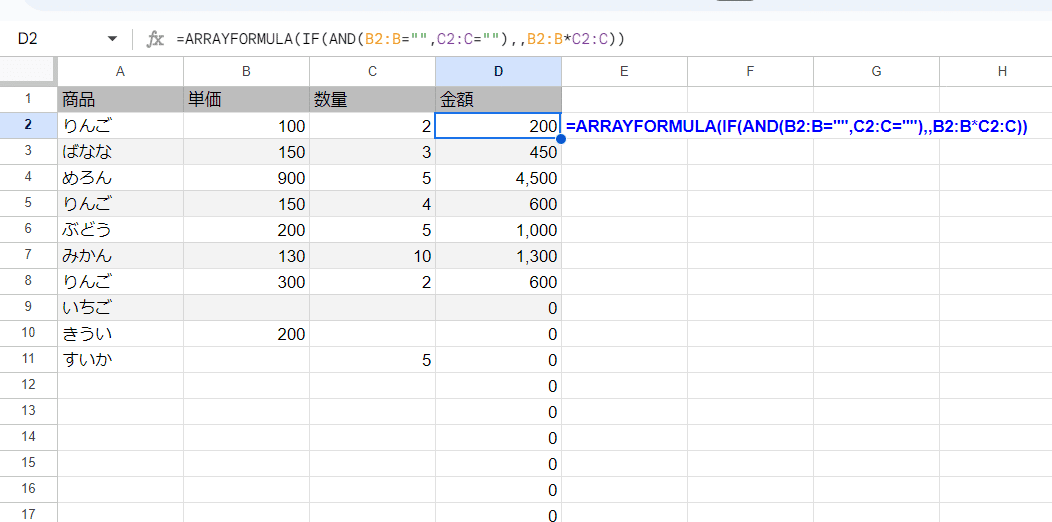Select the corner select-all box

pos(29,71)
